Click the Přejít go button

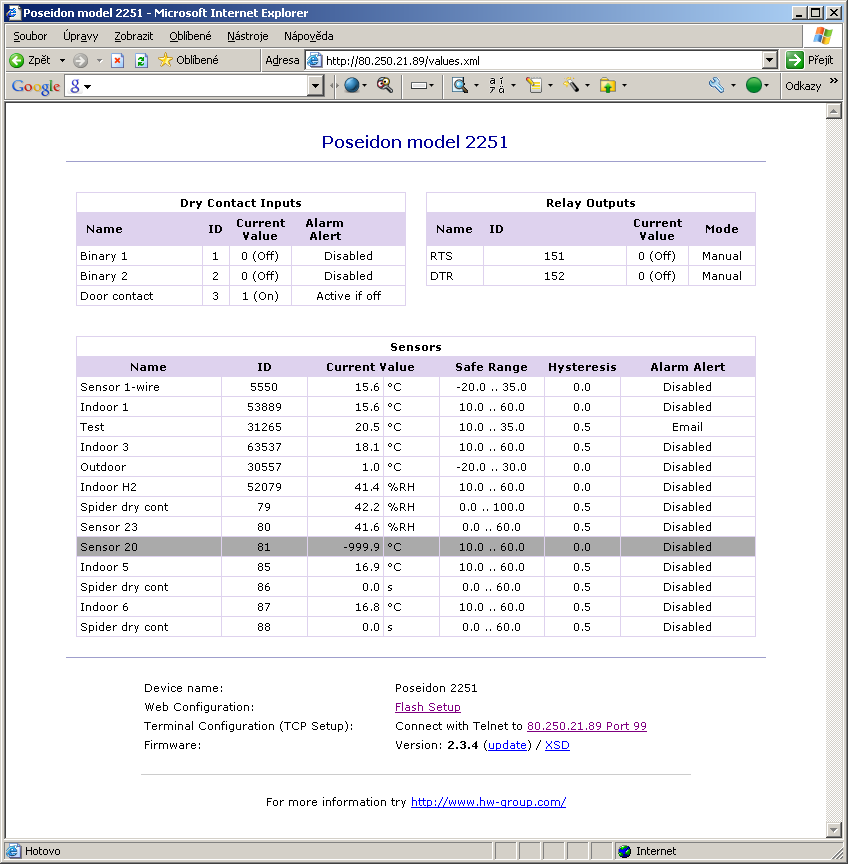(811, 60)
